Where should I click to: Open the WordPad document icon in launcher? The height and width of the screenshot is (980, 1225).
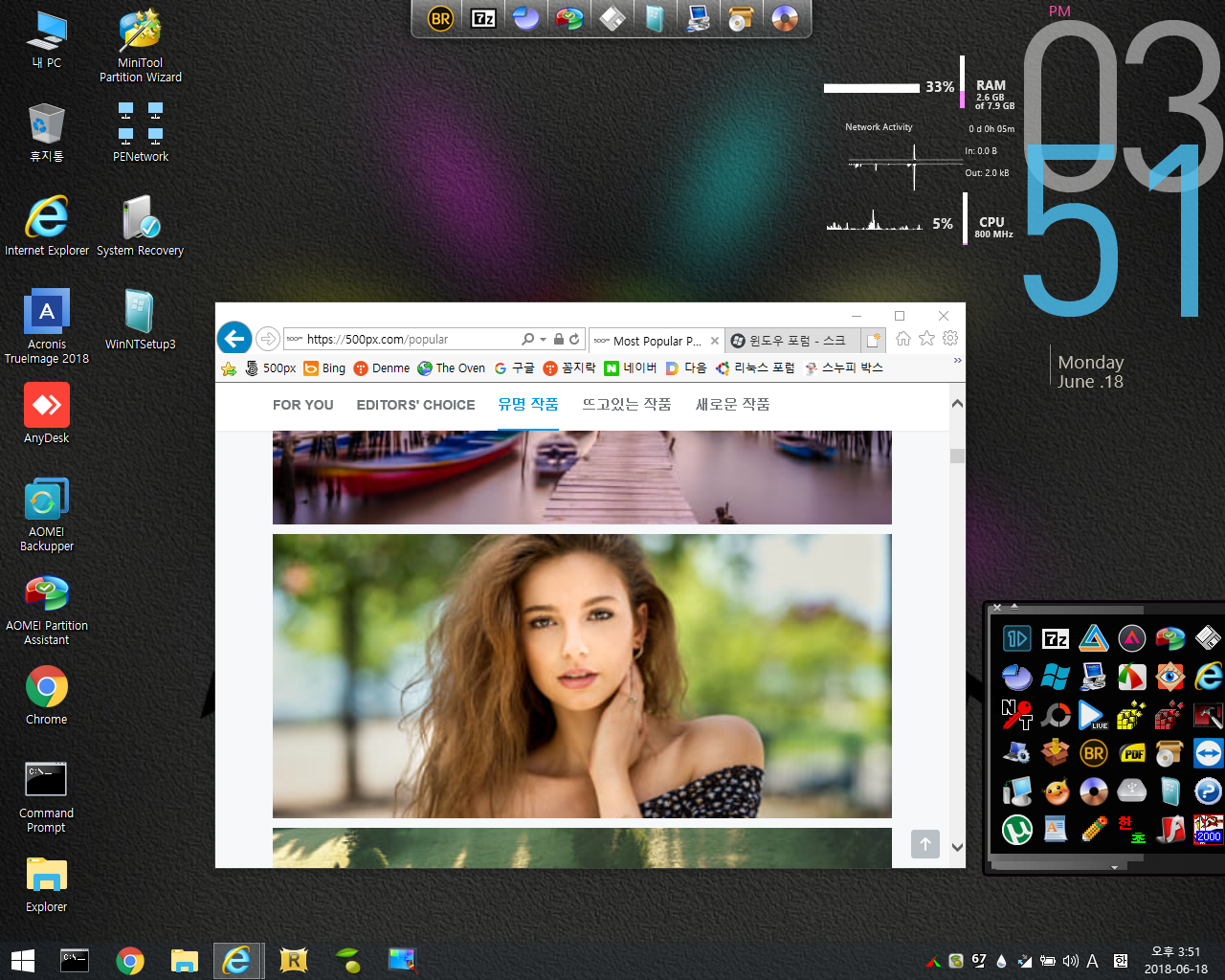pyautogui.click(x=1055, y=830)
